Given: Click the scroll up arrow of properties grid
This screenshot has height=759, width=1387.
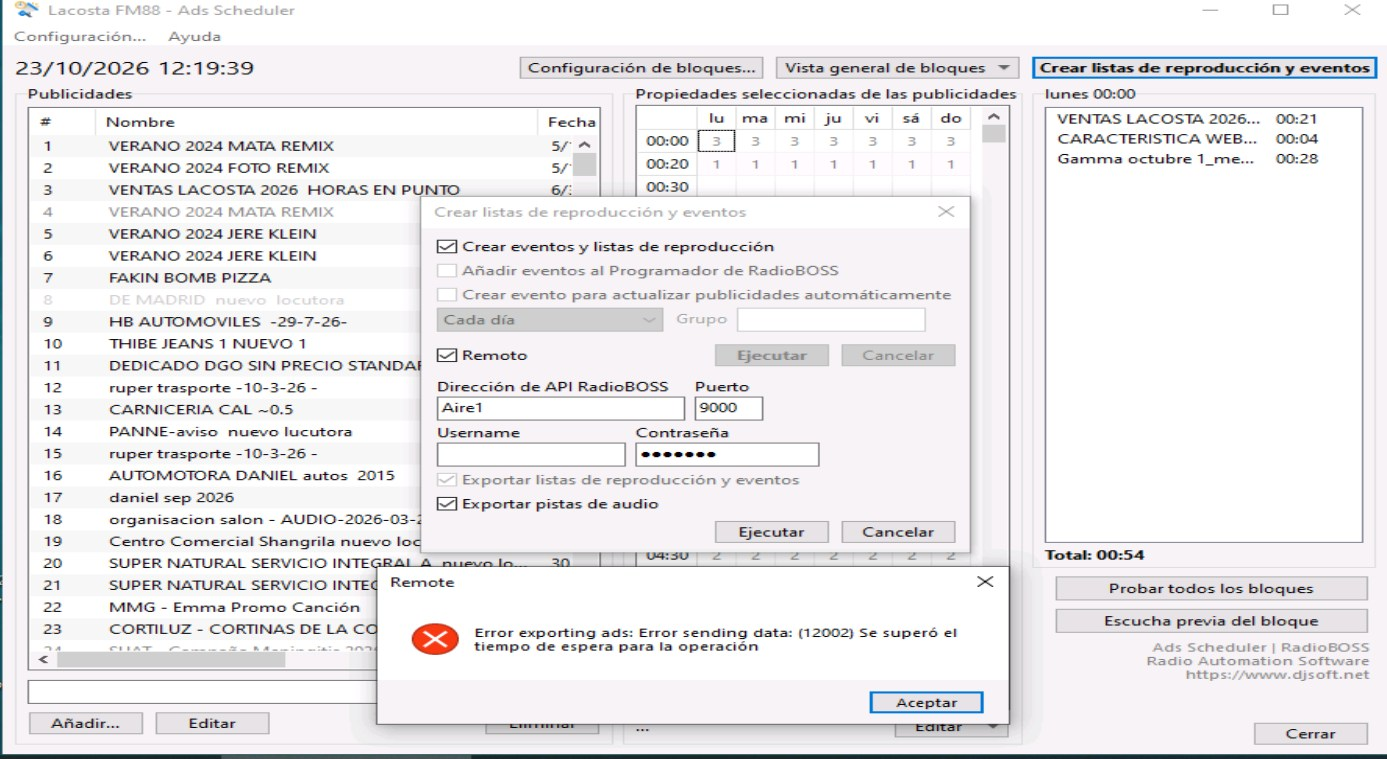Looking at the screenshot, I should [993, 117].
